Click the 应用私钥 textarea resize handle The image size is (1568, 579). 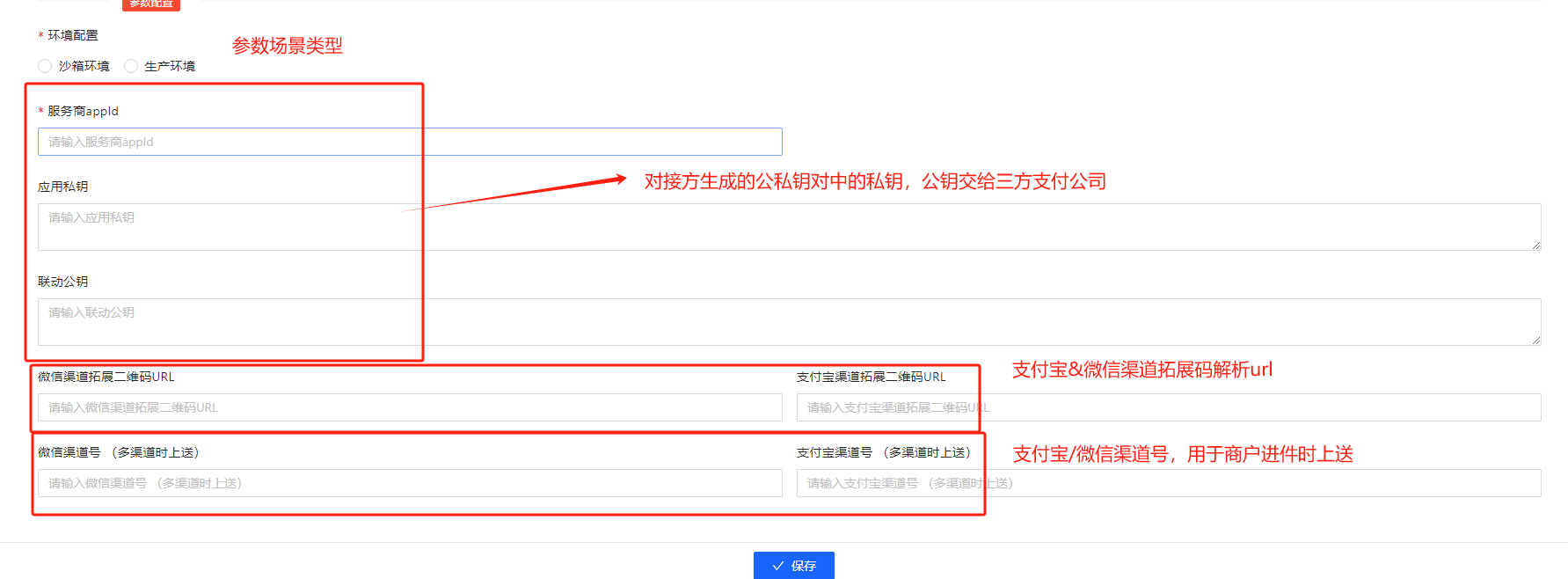pyautogui.click(x=1535, y=246)
